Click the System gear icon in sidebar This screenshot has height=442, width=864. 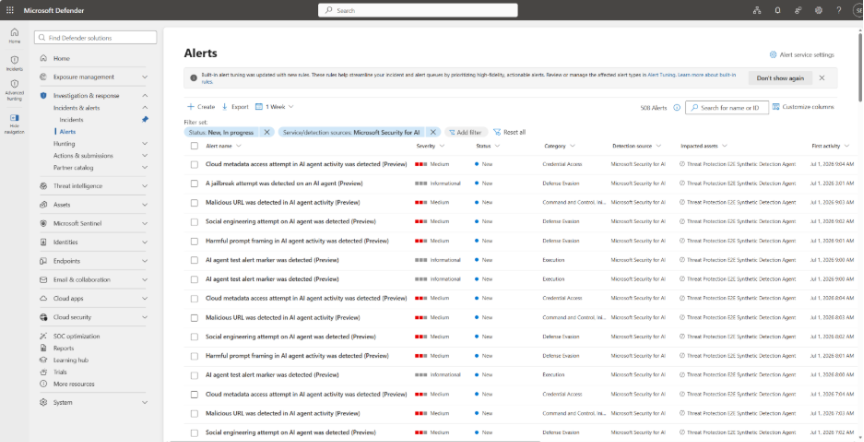(44, 402)
